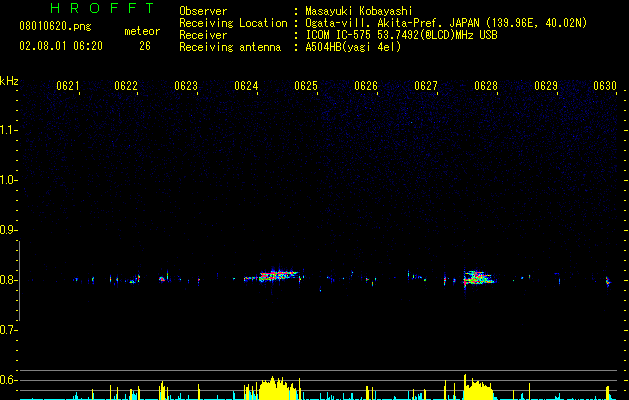Click the 0626 time marker
629x400 pixels.
point(366,85)
